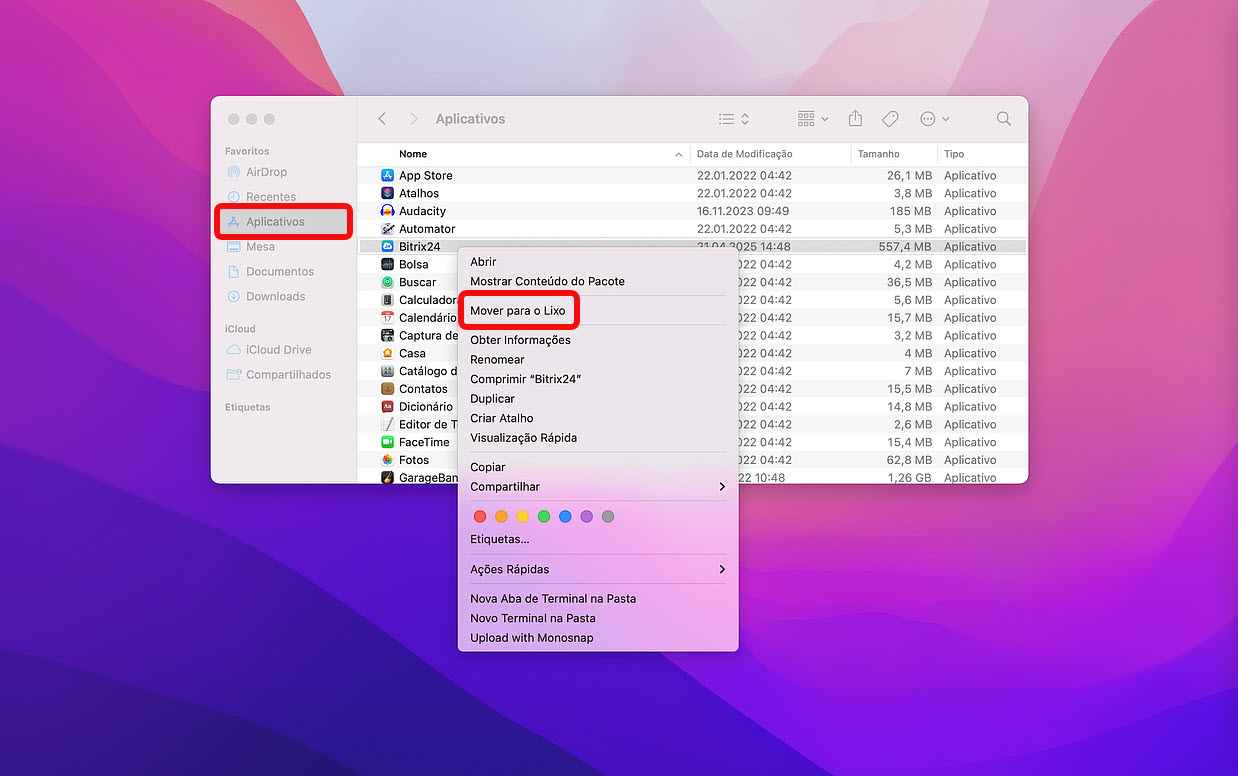Open the list view options dropdown
1238x776 pixels.
(734, 119)
